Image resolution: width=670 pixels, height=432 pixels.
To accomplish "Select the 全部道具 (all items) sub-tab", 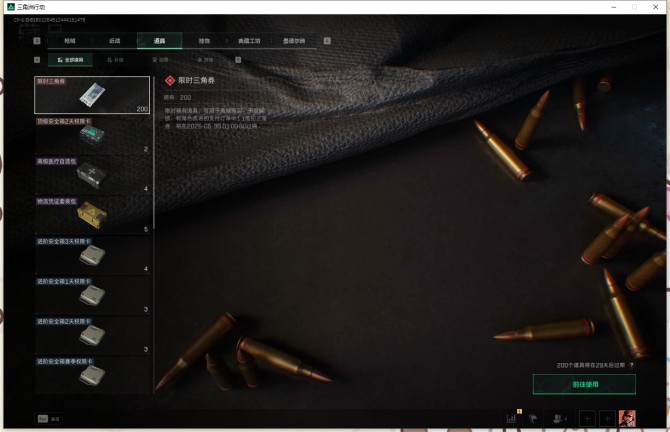I will (x=71, y=60).
